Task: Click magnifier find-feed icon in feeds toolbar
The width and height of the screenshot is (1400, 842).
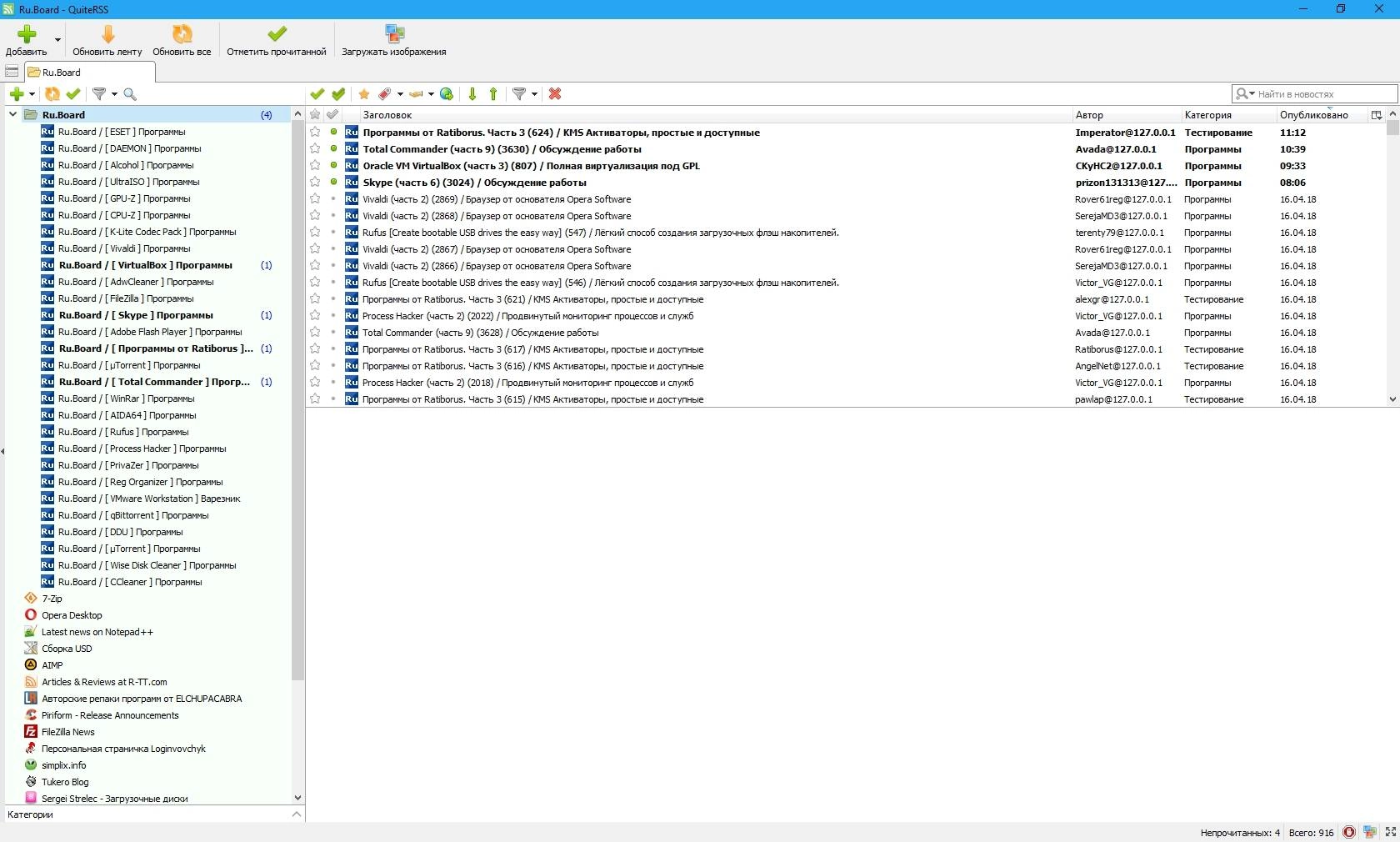Action: pyautogui.click(x=130, y=94)
